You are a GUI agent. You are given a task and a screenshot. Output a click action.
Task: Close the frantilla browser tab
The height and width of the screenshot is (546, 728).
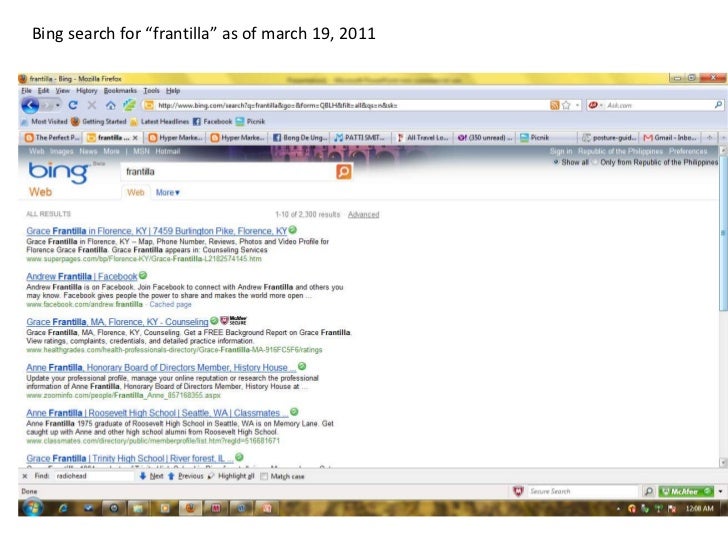point(135,138)
